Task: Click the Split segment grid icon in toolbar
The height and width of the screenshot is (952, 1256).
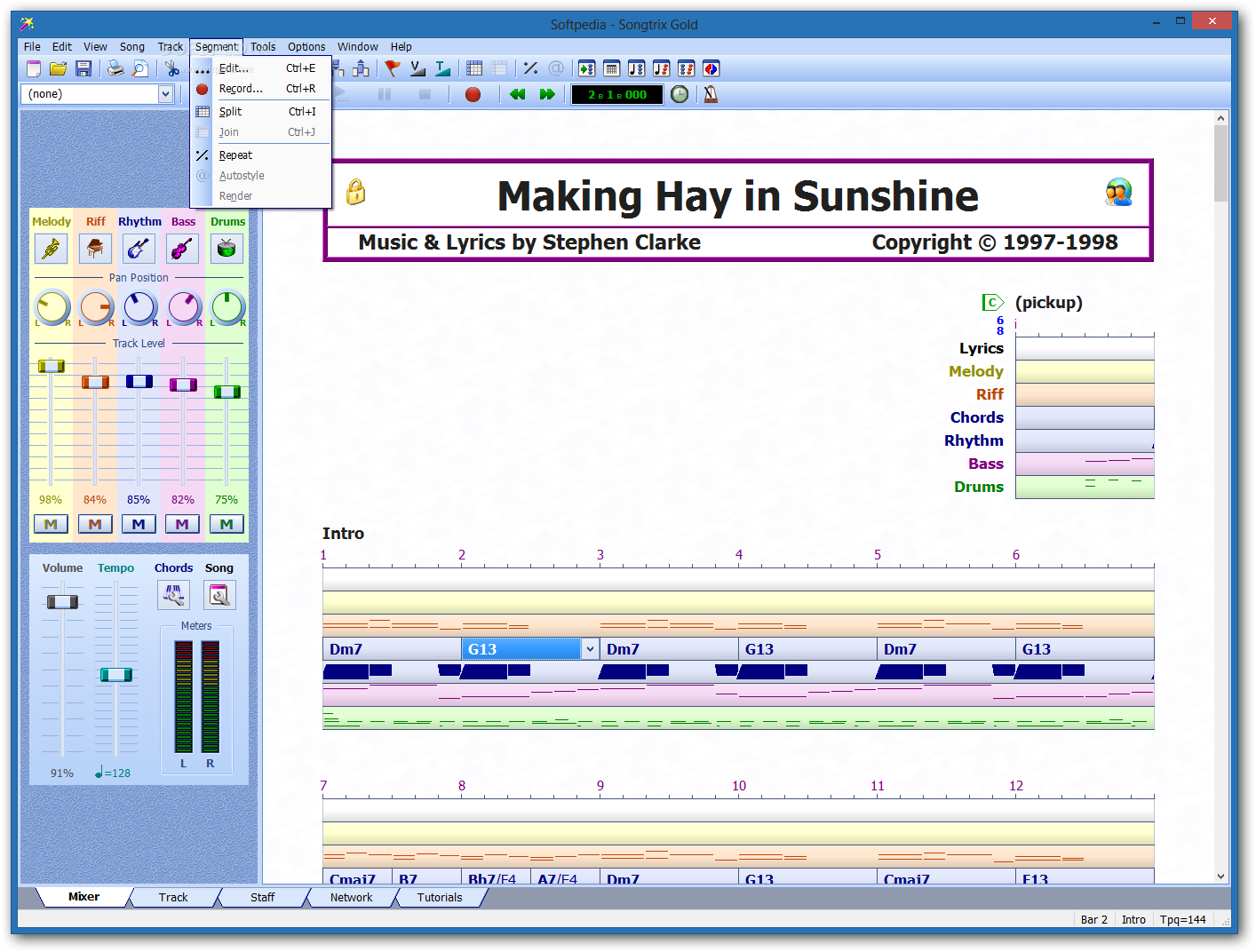Action: coord(474,68)
